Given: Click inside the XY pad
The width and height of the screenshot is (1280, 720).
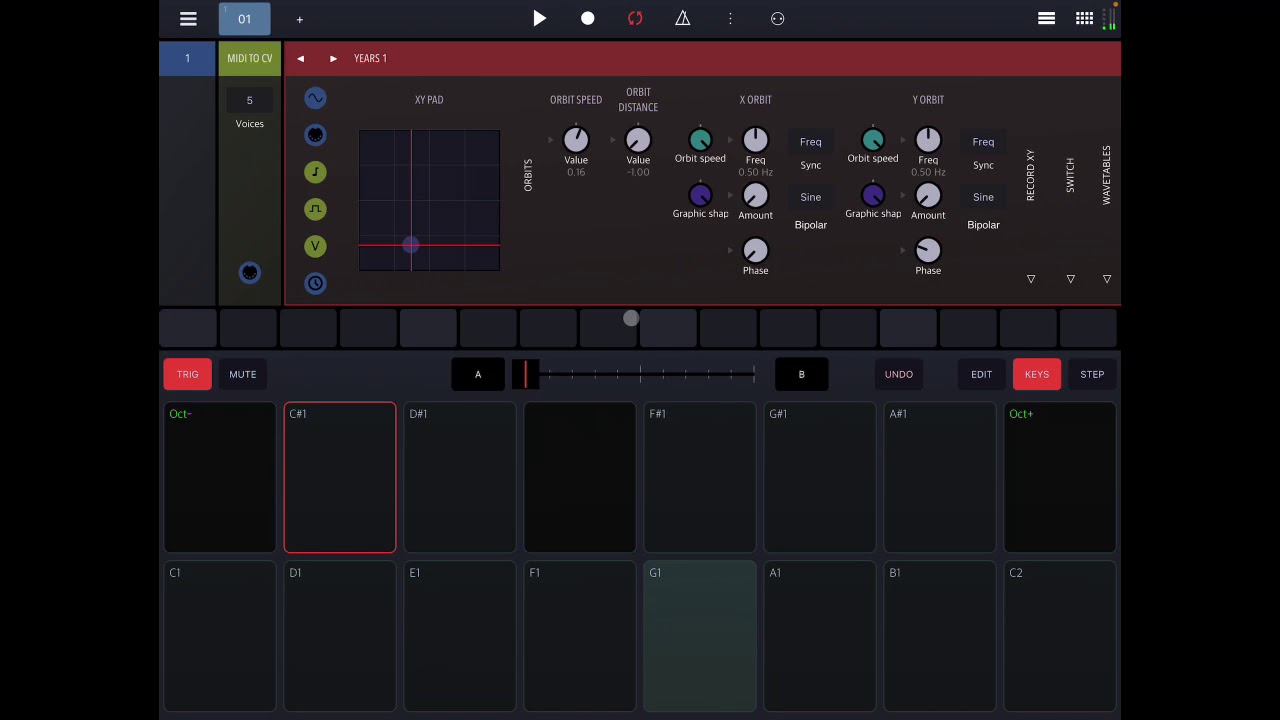Looking at the screenshot, I should (429, 200).
